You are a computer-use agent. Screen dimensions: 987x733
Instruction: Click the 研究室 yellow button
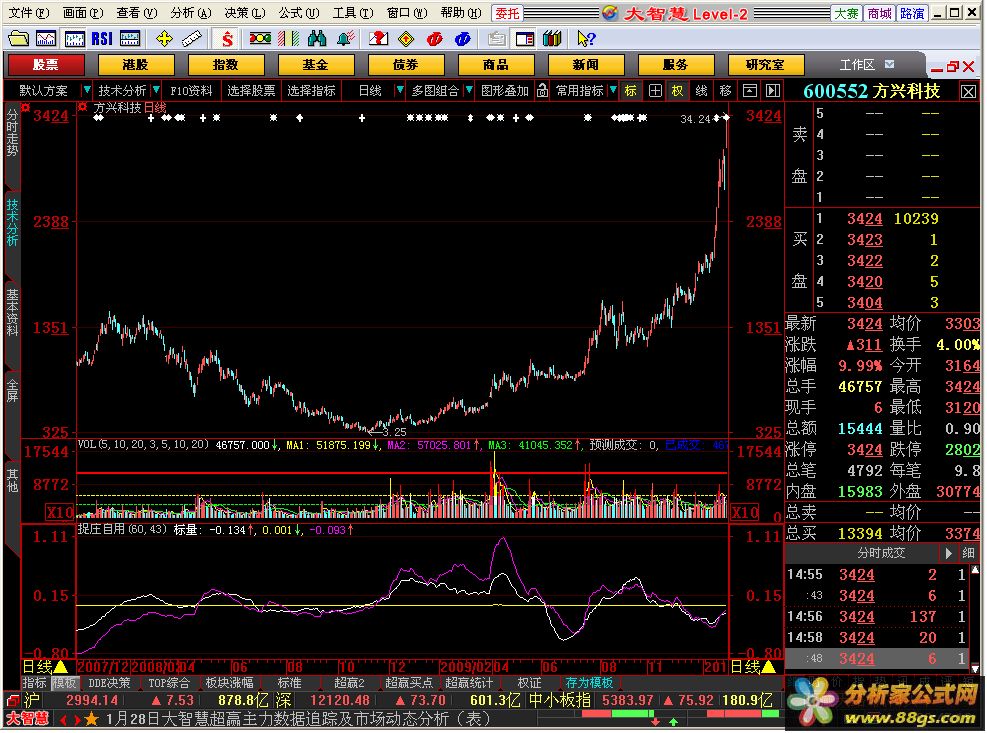coord(765,64)
